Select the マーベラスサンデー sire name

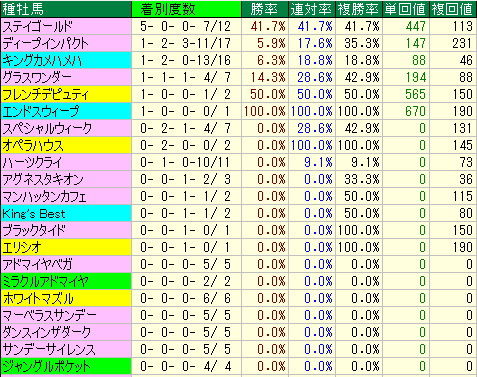tap(49, 315)
